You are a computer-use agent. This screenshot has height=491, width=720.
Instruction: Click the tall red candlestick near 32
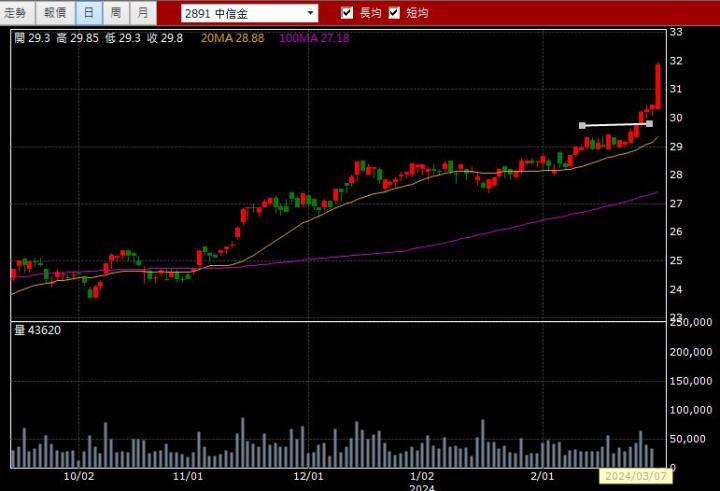[x=658, y=86]
